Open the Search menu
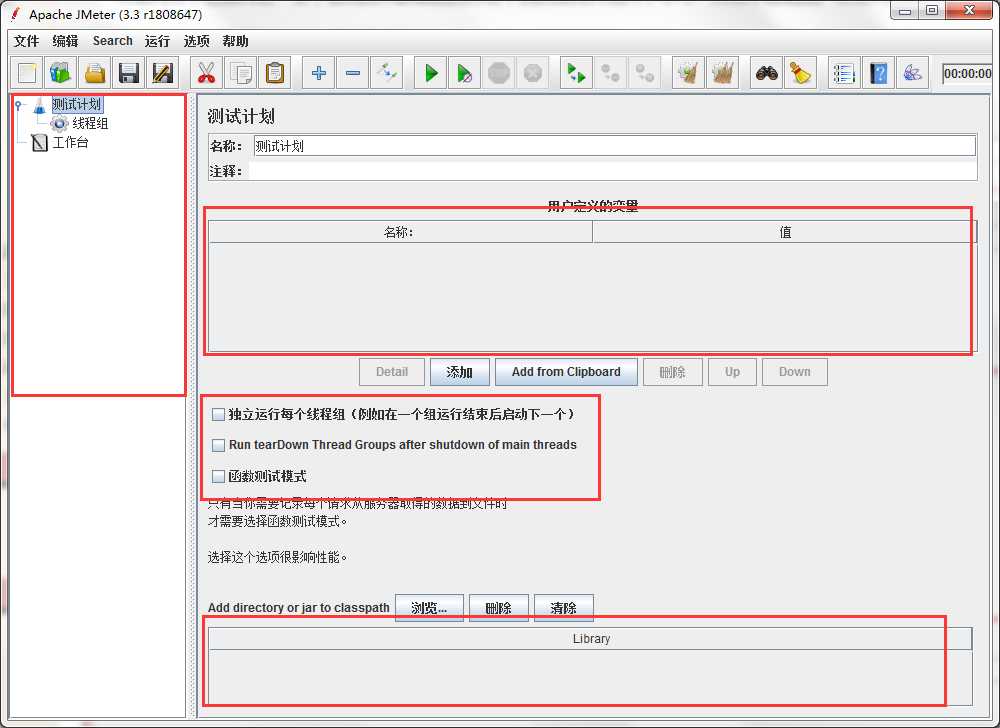Image resolution: width=1000 pixels, height=728 pixels. [x=113, y=41]
